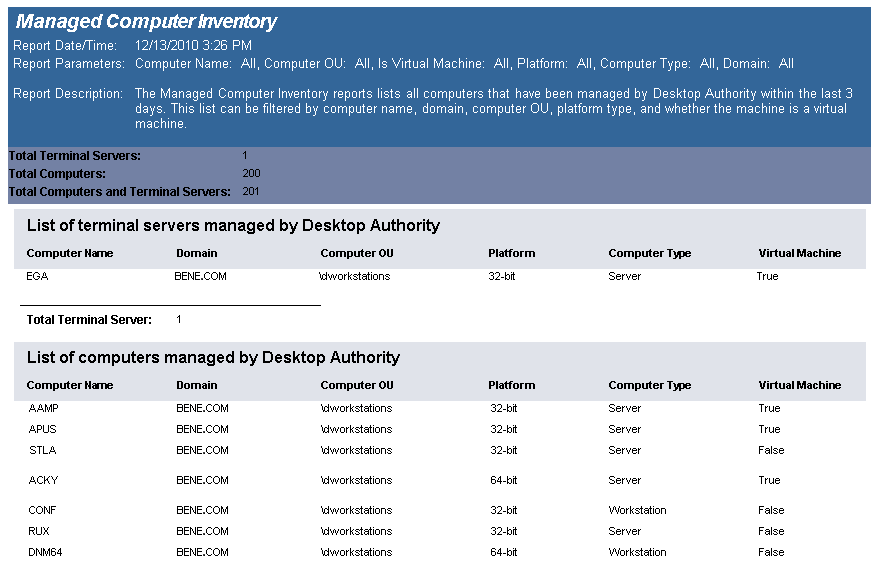
Task: Click the Managed Computer Inventory report title
Action: 147,22
